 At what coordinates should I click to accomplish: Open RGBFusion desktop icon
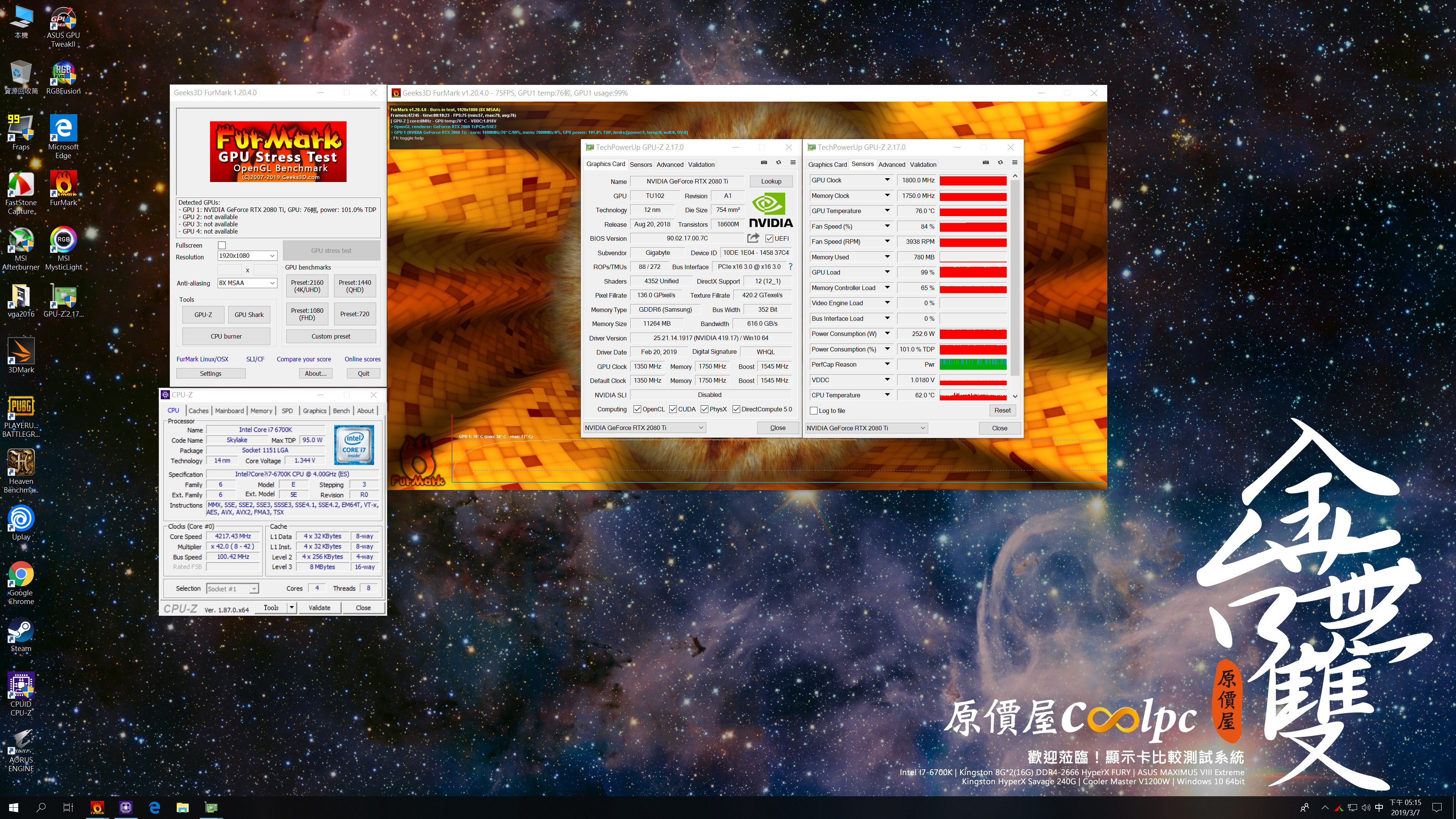click(63, 78)
